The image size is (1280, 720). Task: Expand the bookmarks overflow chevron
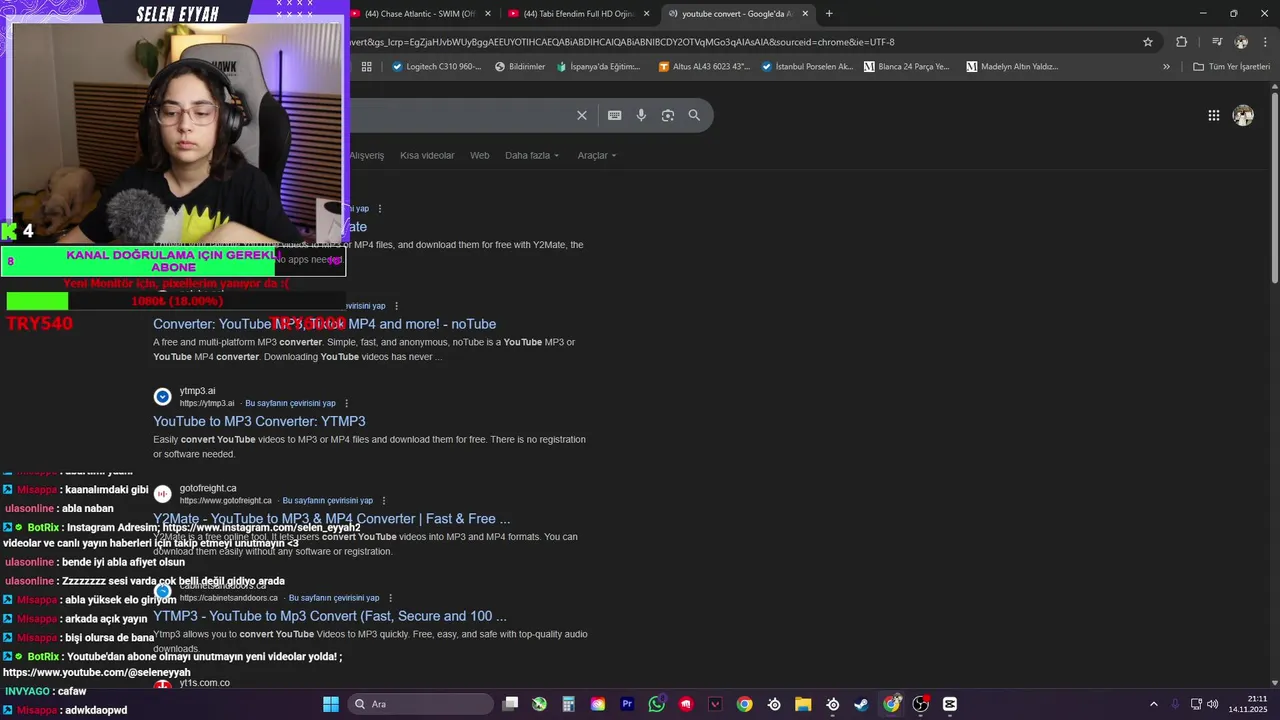point(1166,67)
